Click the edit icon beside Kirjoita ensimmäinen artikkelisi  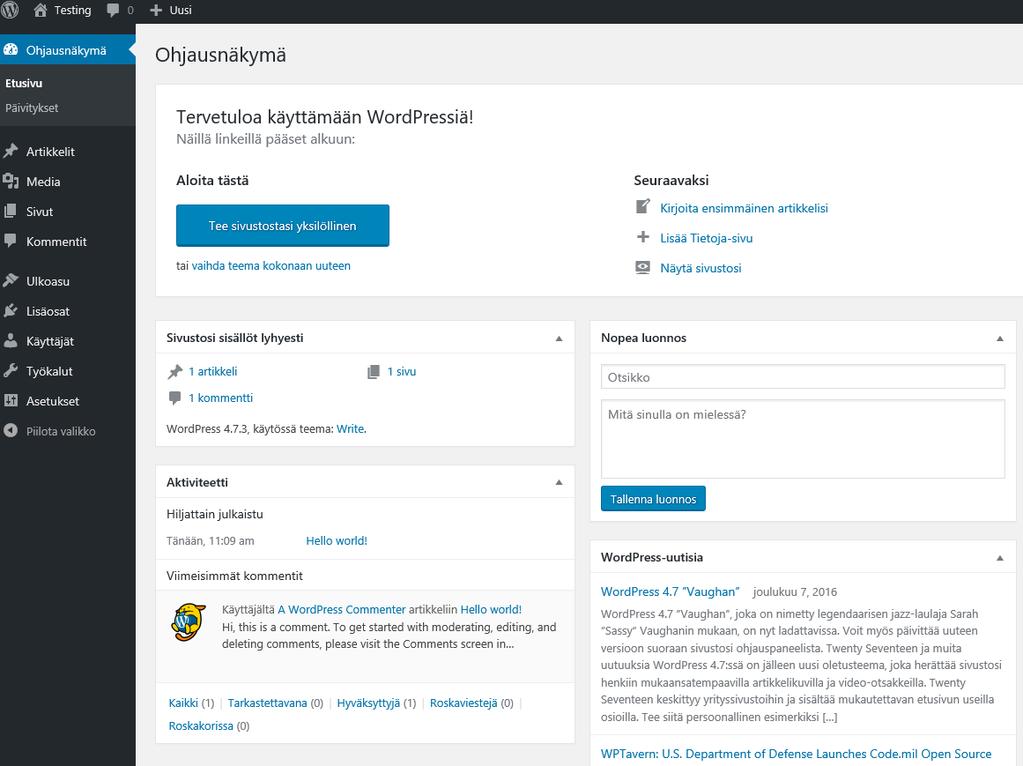[643, 207]
